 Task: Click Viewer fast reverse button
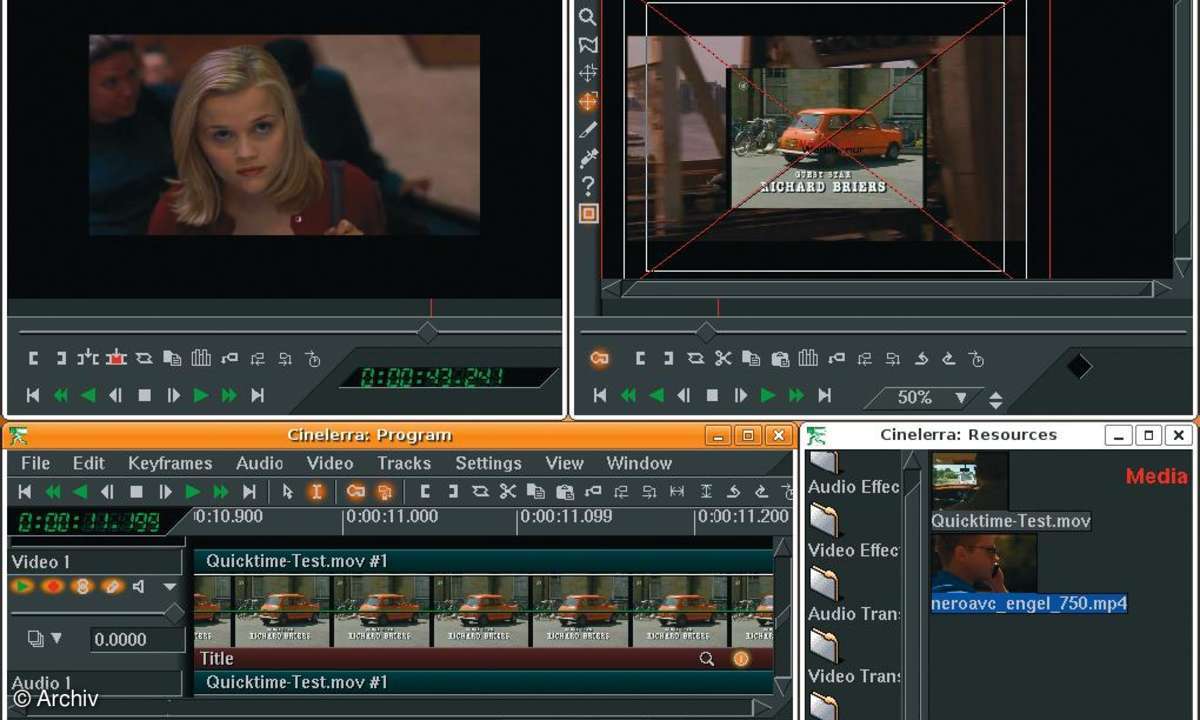tap(61, 396)
